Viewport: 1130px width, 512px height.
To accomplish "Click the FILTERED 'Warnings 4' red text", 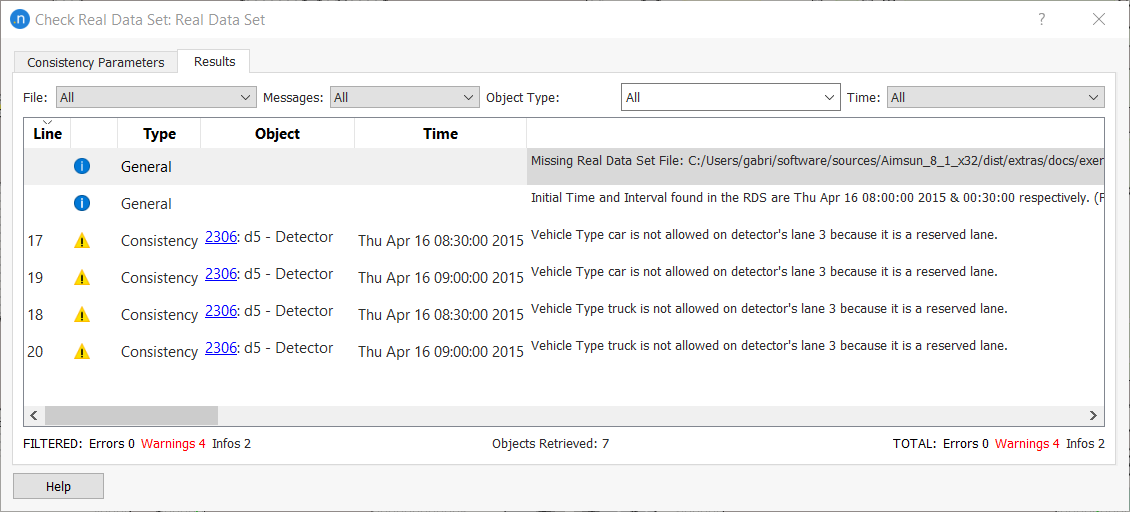I will (173, 443).
